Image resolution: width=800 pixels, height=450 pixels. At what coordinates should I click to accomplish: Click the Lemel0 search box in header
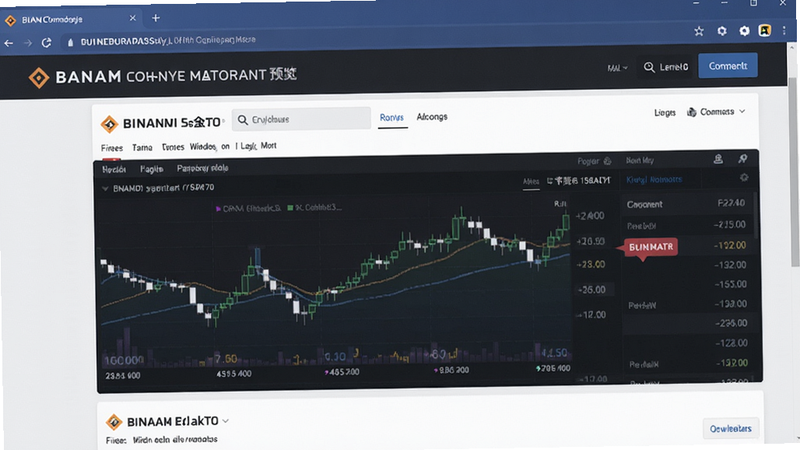click(x=665, y=67)
